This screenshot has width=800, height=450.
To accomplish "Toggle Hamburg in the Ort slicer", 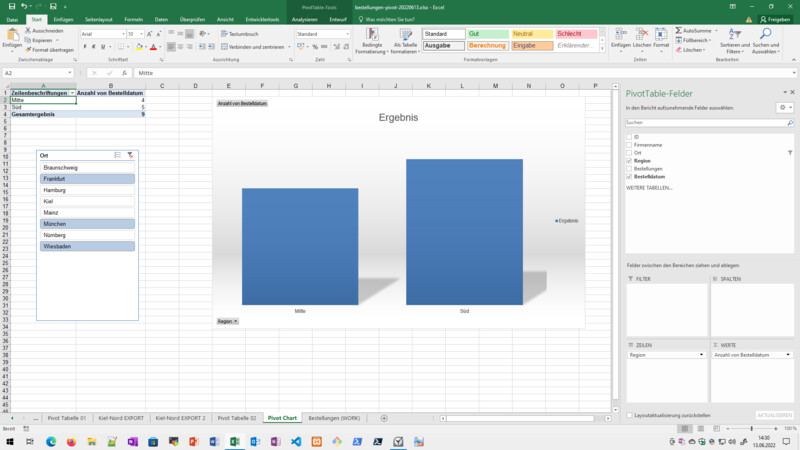I will coord(87,190).
